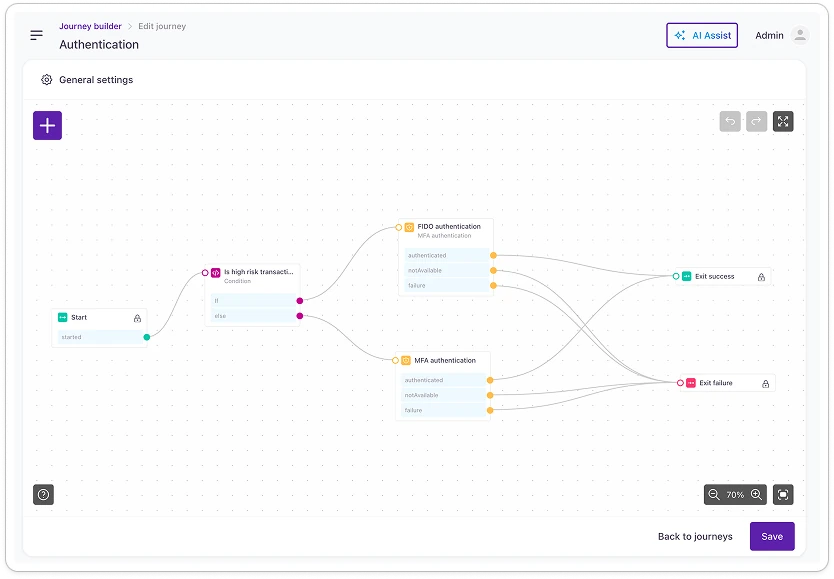This screenshot has width=834, height=579.
Task: Click the Start node's green started output port
Action: pyautogui.click(x=147, y=337)
